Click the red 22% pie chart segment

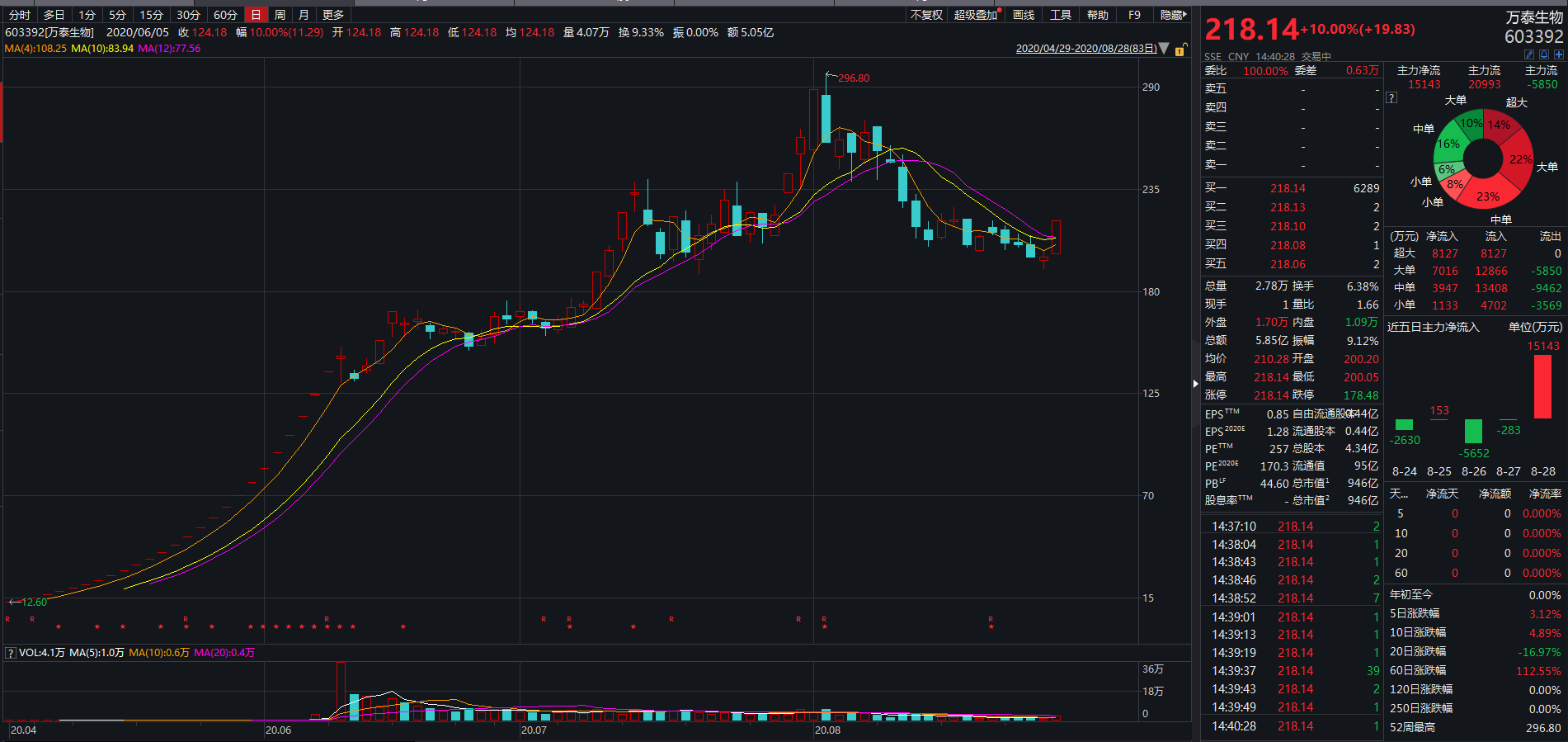pos(1519,159)
